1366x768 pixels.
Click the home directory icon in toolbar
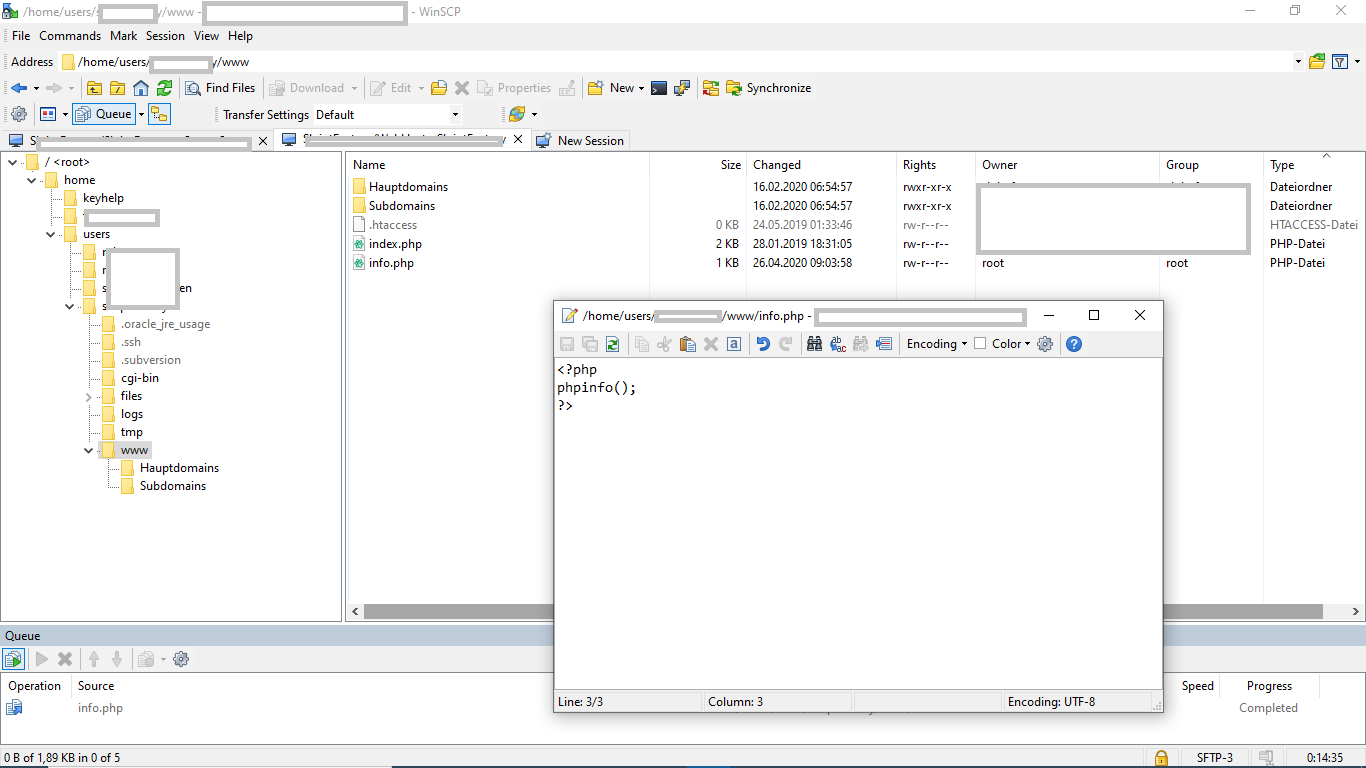141,88
